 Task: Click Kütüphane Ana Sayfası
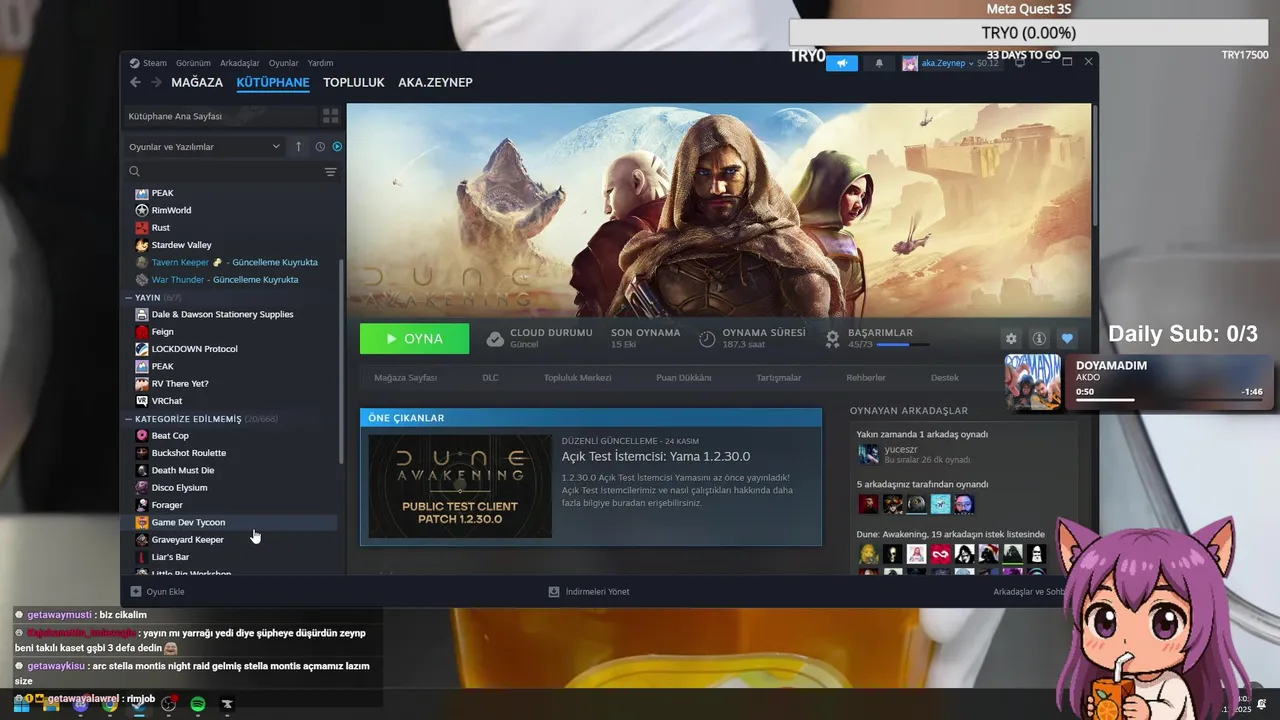219,116
